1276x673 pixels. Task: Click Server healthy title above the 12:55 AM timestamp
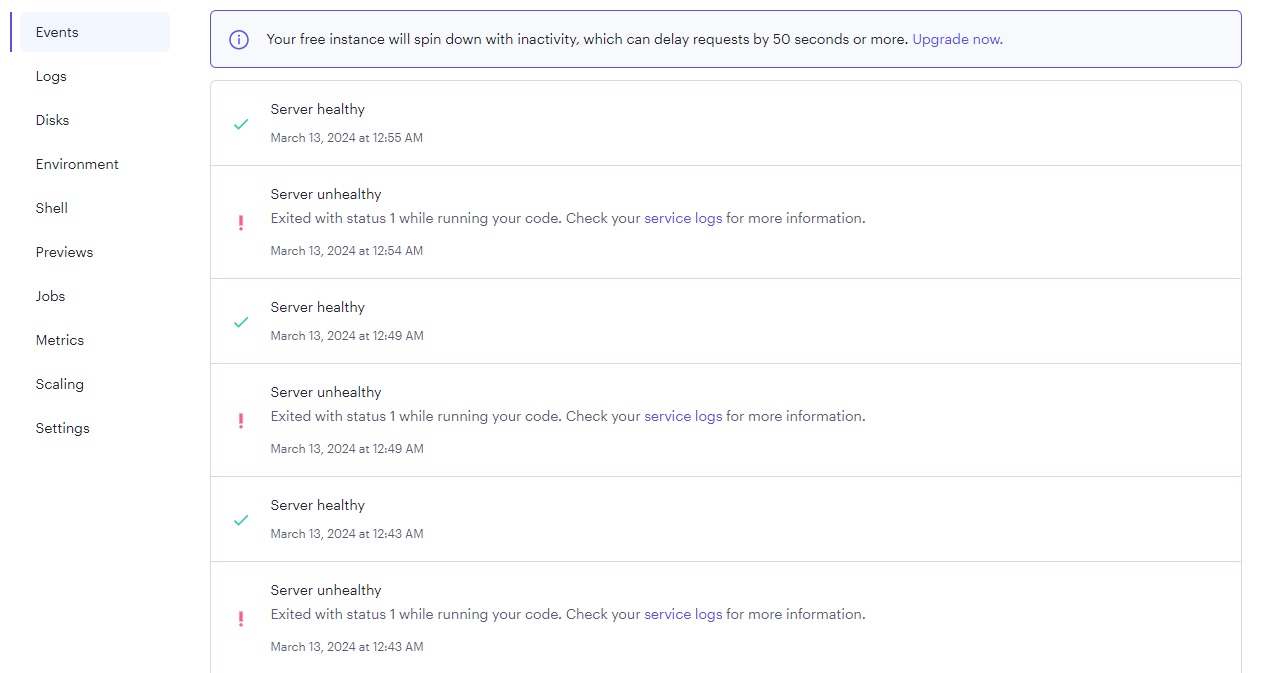318,109
